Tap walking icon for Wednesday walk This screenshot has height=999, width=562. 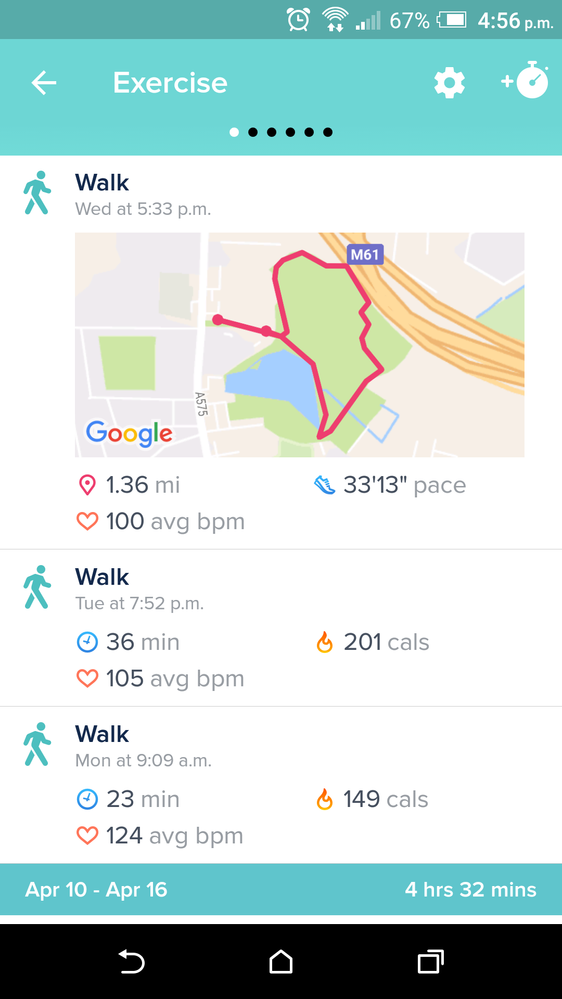tap(37, 192)
